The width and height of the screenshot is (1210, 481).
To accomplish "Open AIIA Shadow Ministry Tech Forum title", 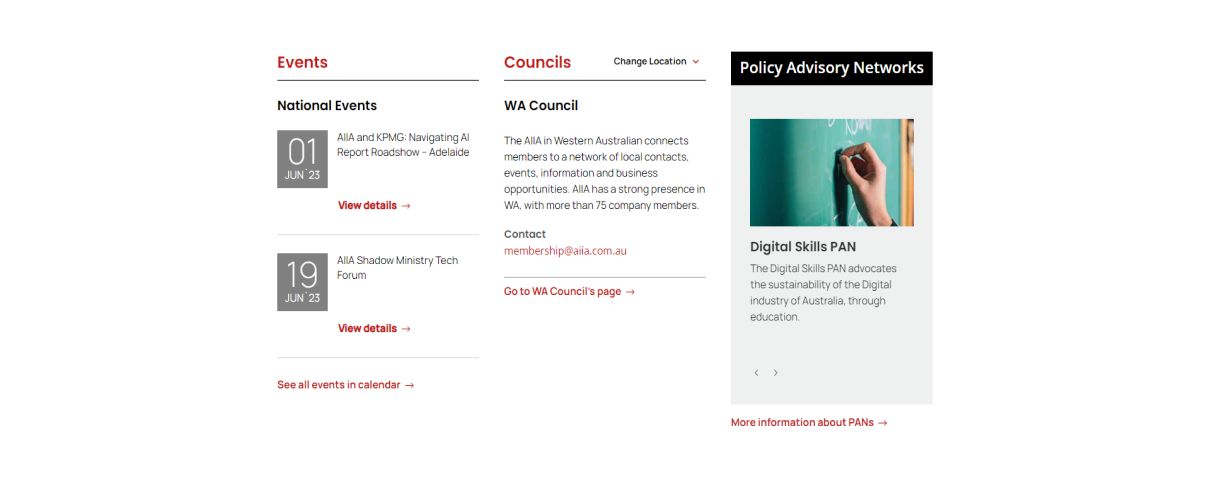I will pyautogui.click(x=397, y=268).
